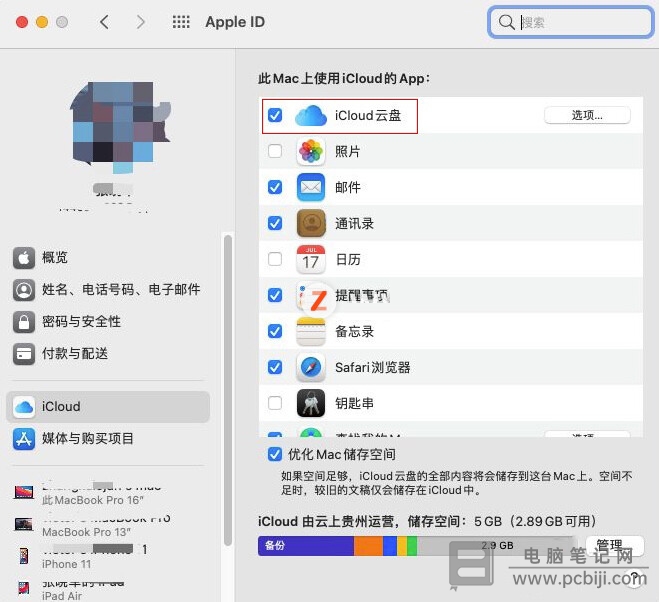
Task: Click the forward navigation arrow
Action: click(x=140, y=22)
